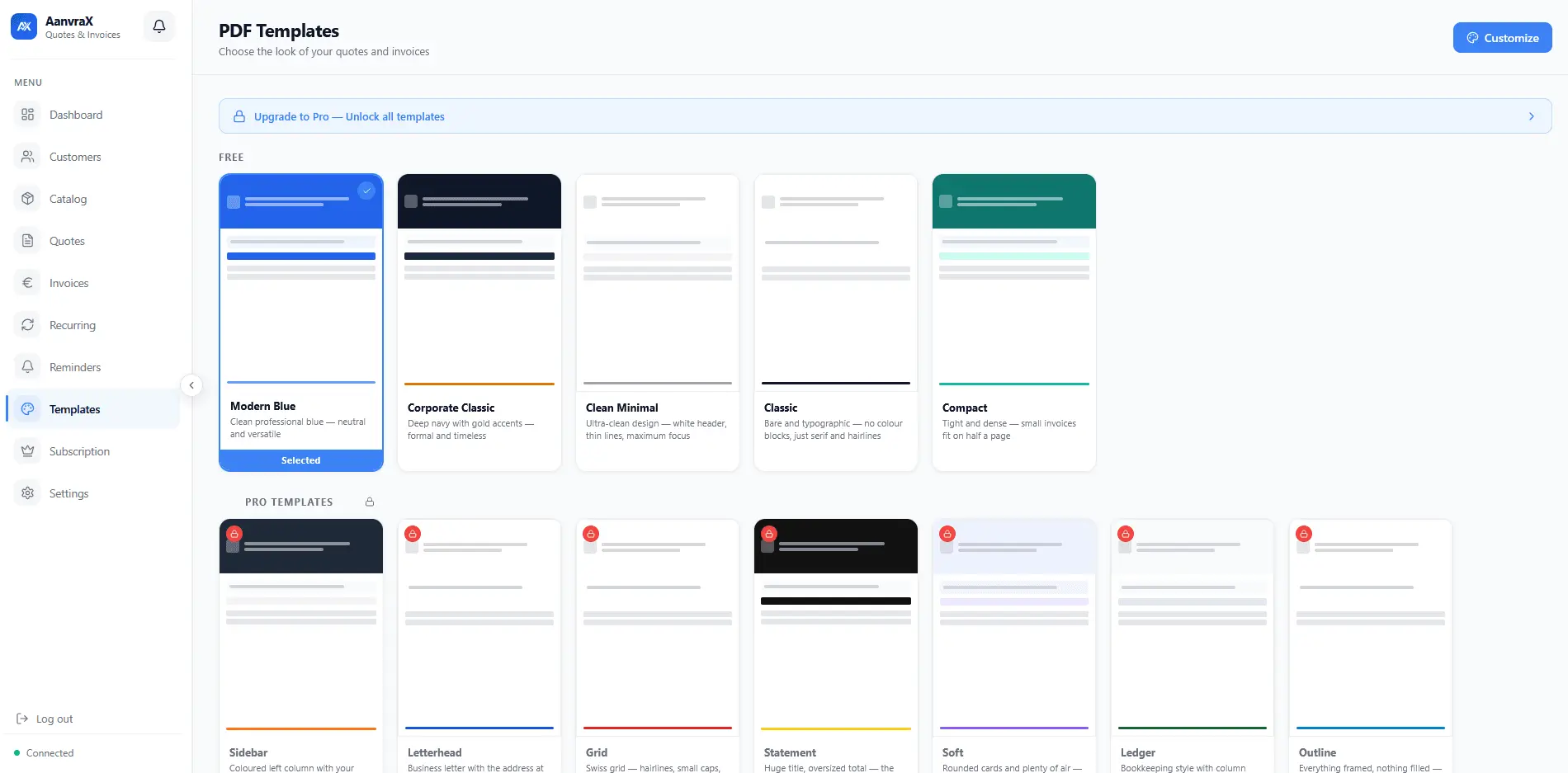Click red lock badge on Sidebar template

pyautogui.click(x=234, y=534)
